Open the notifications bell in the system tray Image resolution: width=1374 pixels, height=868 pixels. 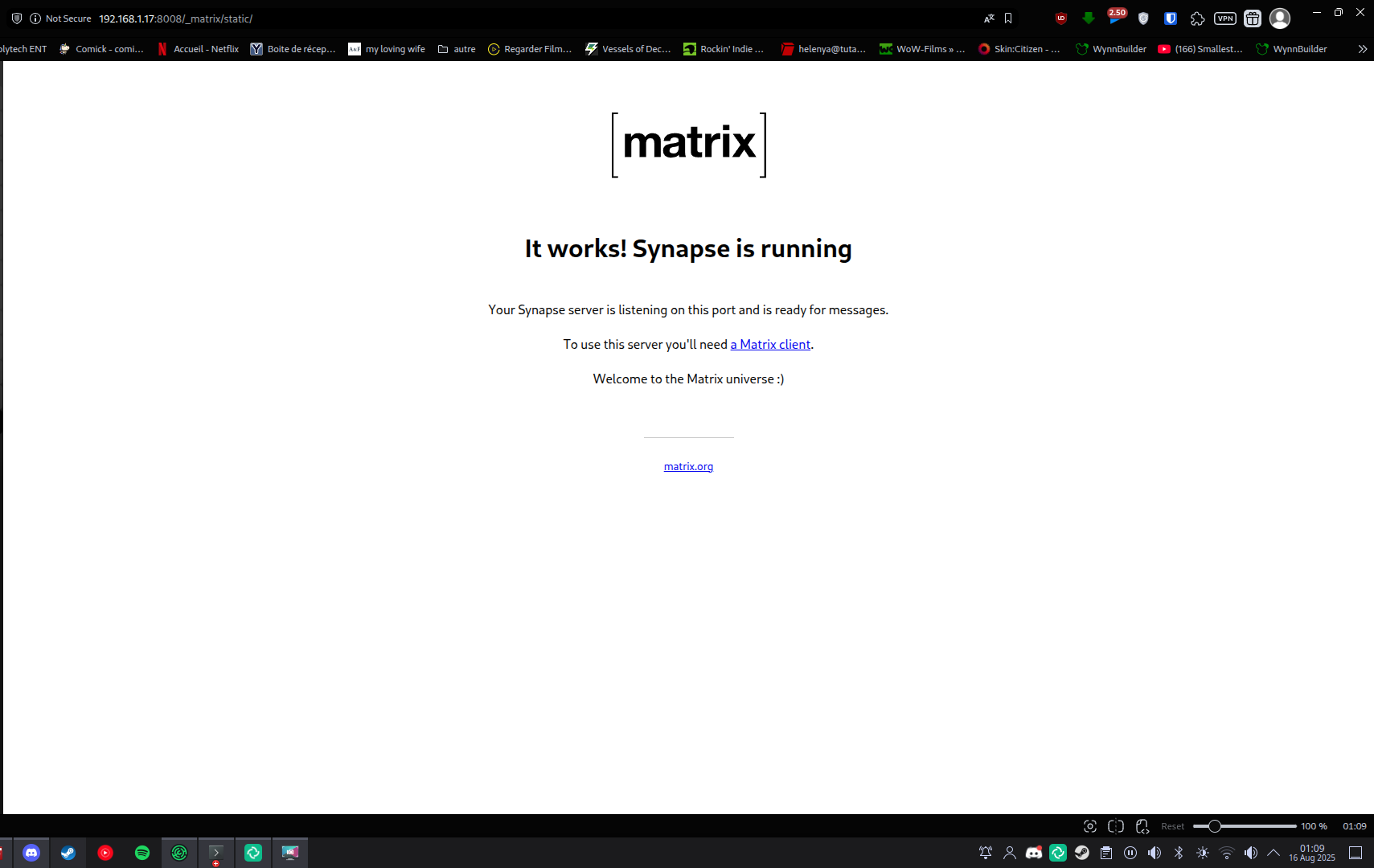pyautogui.click(x=986, y=853)
